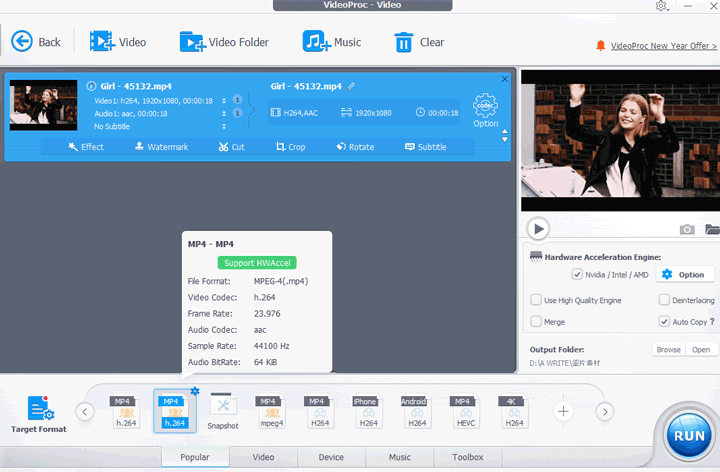Open the Rotate tool
Viewport: 720px width, 472px height.
pyautogui.click(x=355, y=147)
